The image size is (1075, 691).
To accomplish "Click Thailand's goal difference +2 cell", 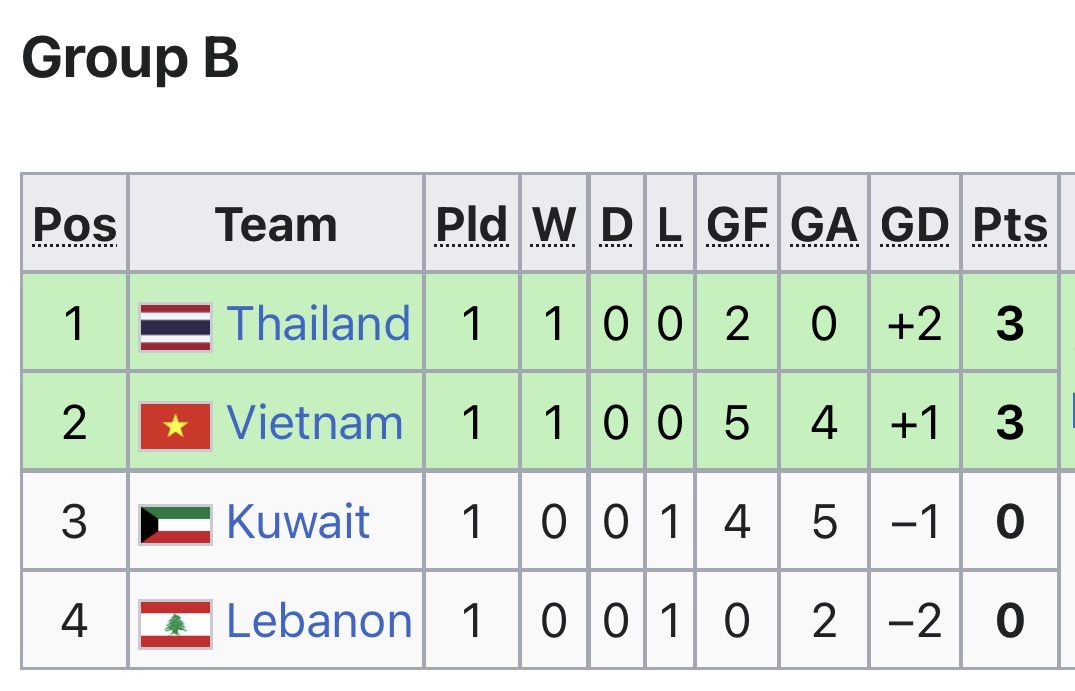I will pos(914,325).
